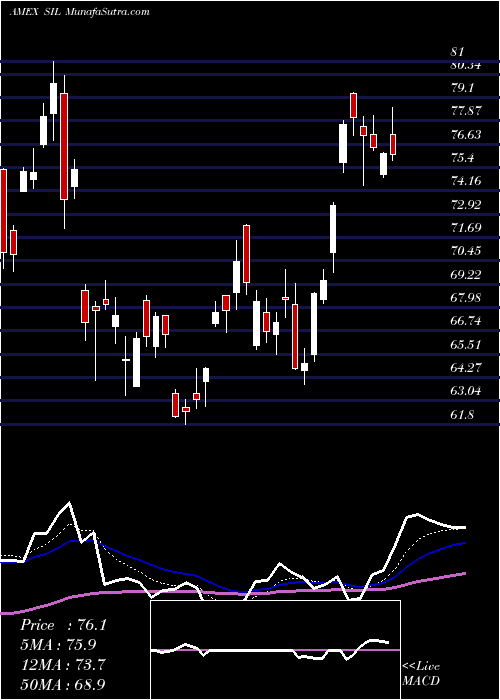
Task: Click the 75.4 price axis label
Action: (x=463, y=158)
